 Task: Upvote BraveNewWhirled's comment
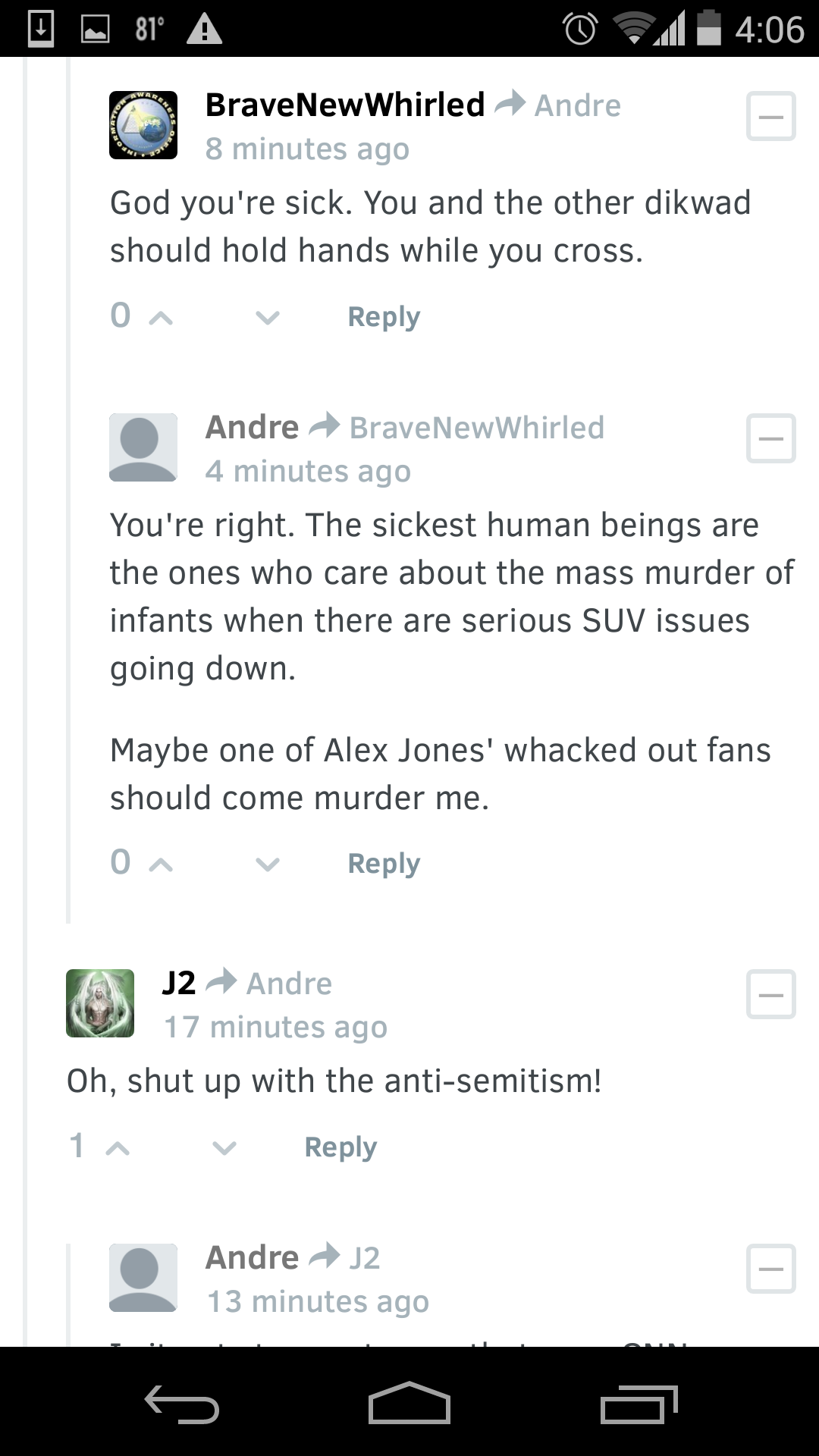pos(161,317)
